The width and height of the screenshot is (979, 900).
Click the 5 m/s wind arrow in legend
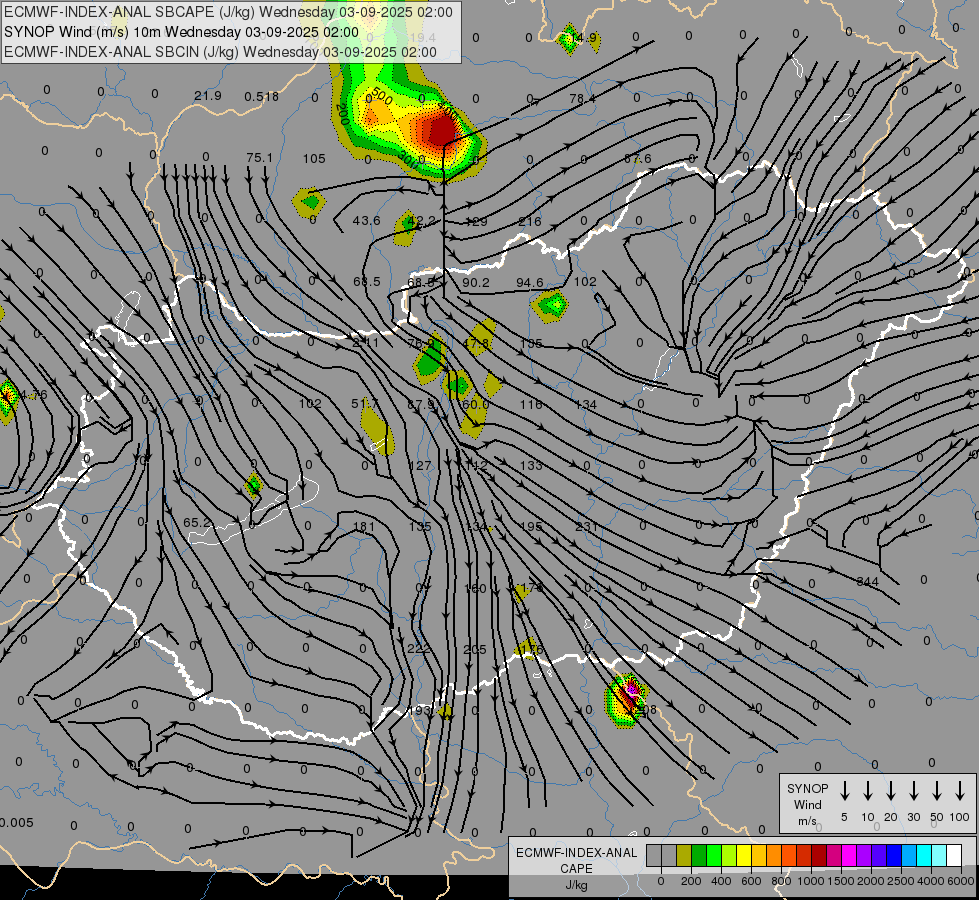(x=844, y=791)
